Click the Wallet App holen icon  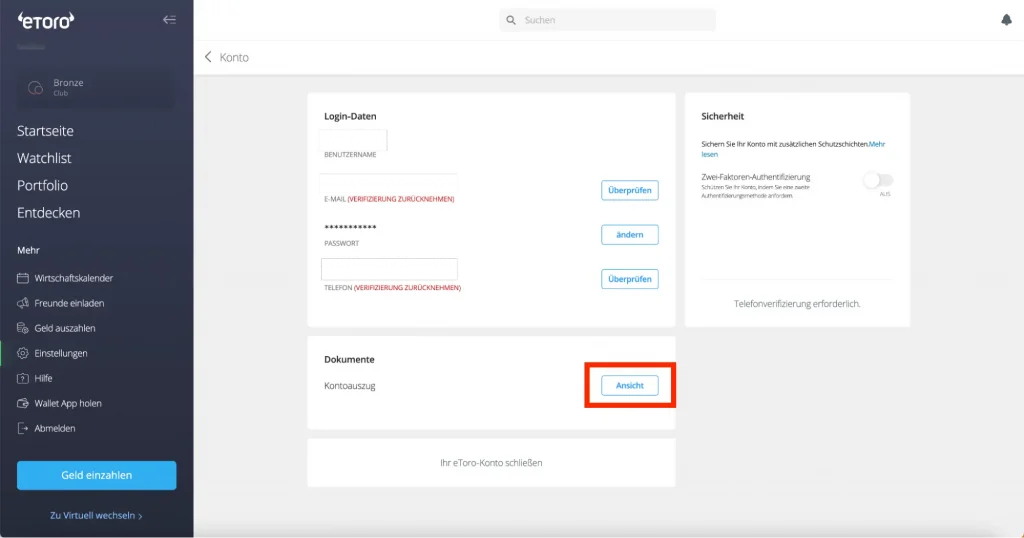[x=24, y=403]
